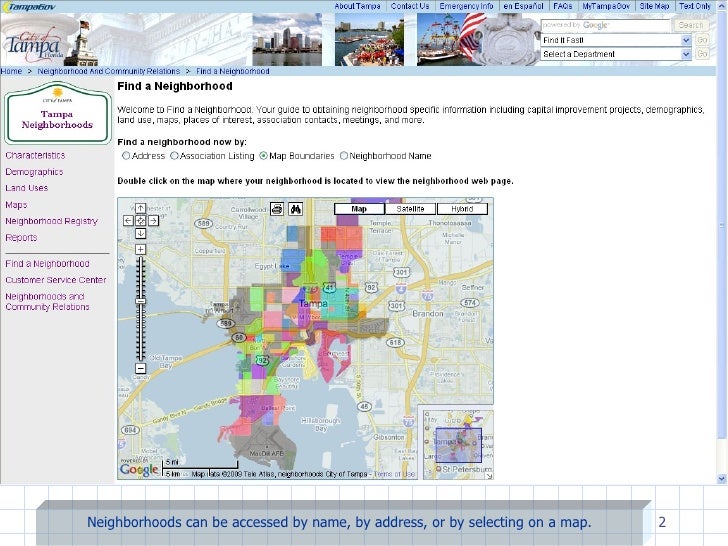Open the Find a Neighborhood sidebar link

tap(47, 264)
